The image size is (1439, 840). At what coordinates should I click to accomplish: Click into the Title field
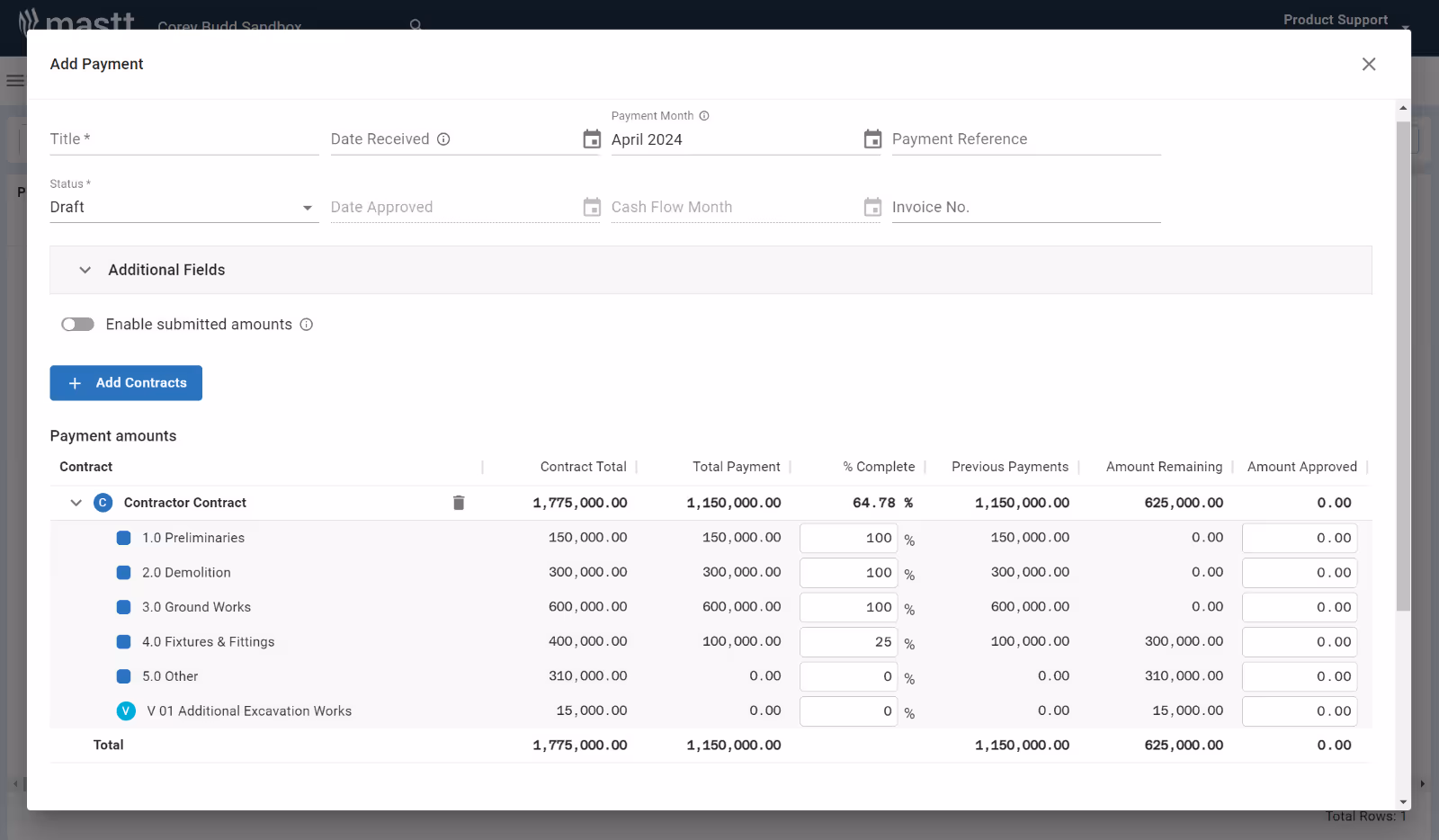click(x=184, y=139)
